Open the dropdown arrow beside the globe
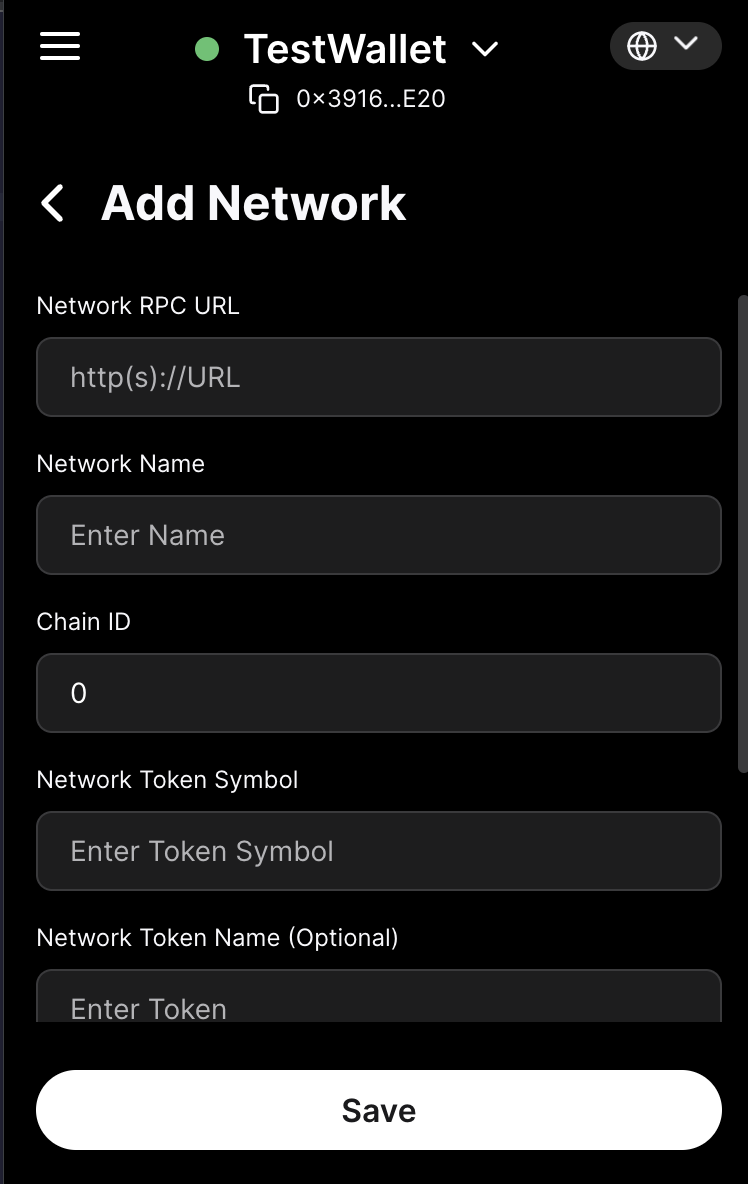This screenshot has height=1184, width=748. click(x=686, y=44)
